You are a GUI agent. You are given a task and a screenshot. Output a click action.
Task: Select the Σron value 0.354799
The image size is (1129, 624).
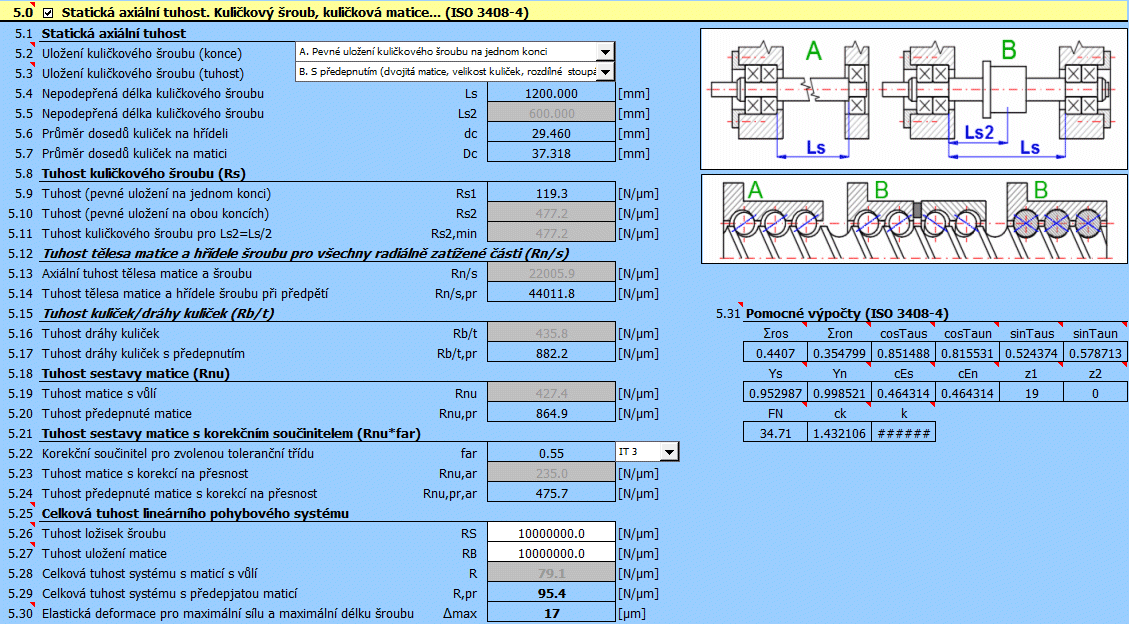(x=840, y=353)
